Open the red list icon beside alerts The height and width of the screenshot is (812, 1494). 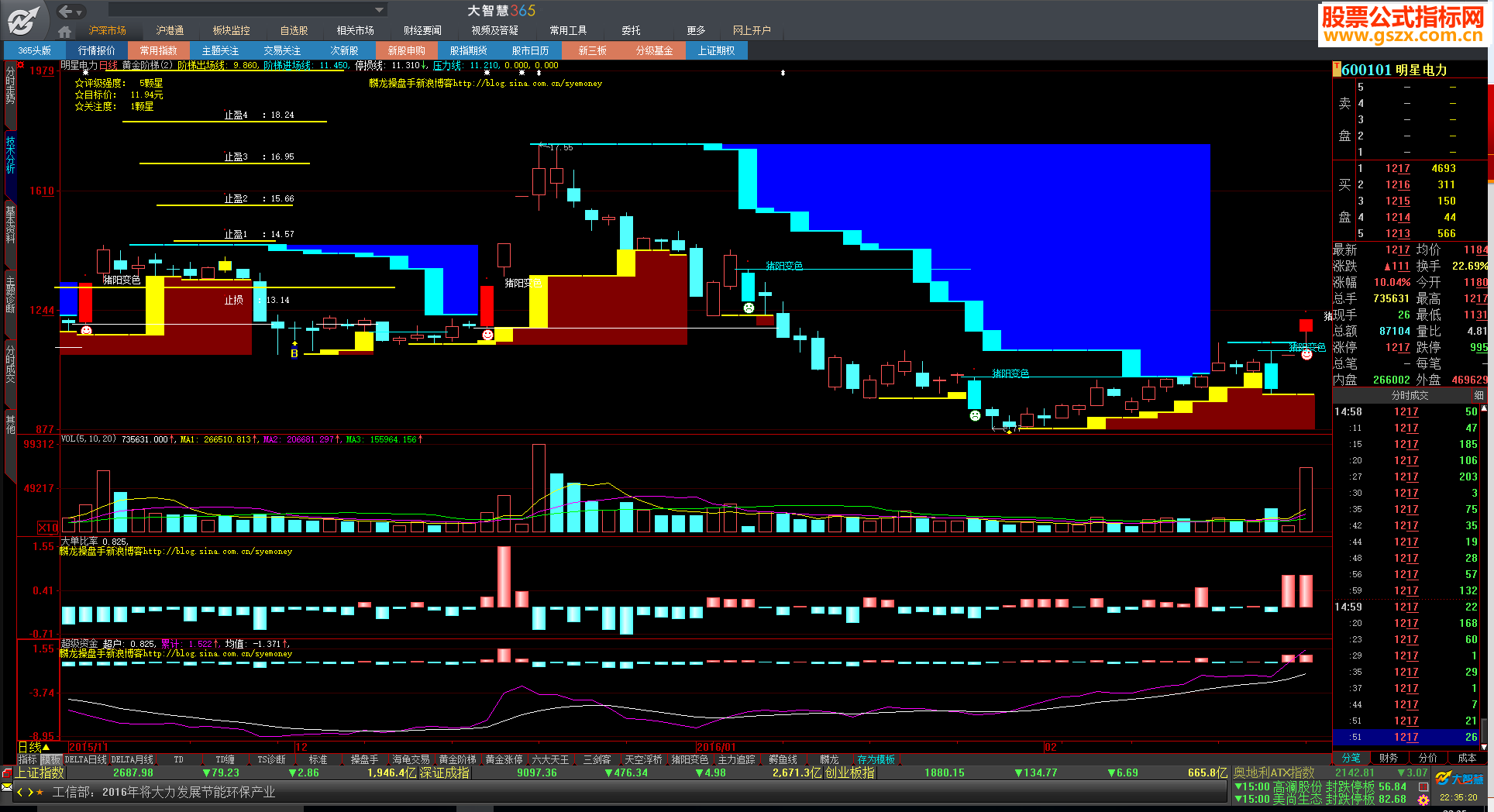click(1423, 786)
